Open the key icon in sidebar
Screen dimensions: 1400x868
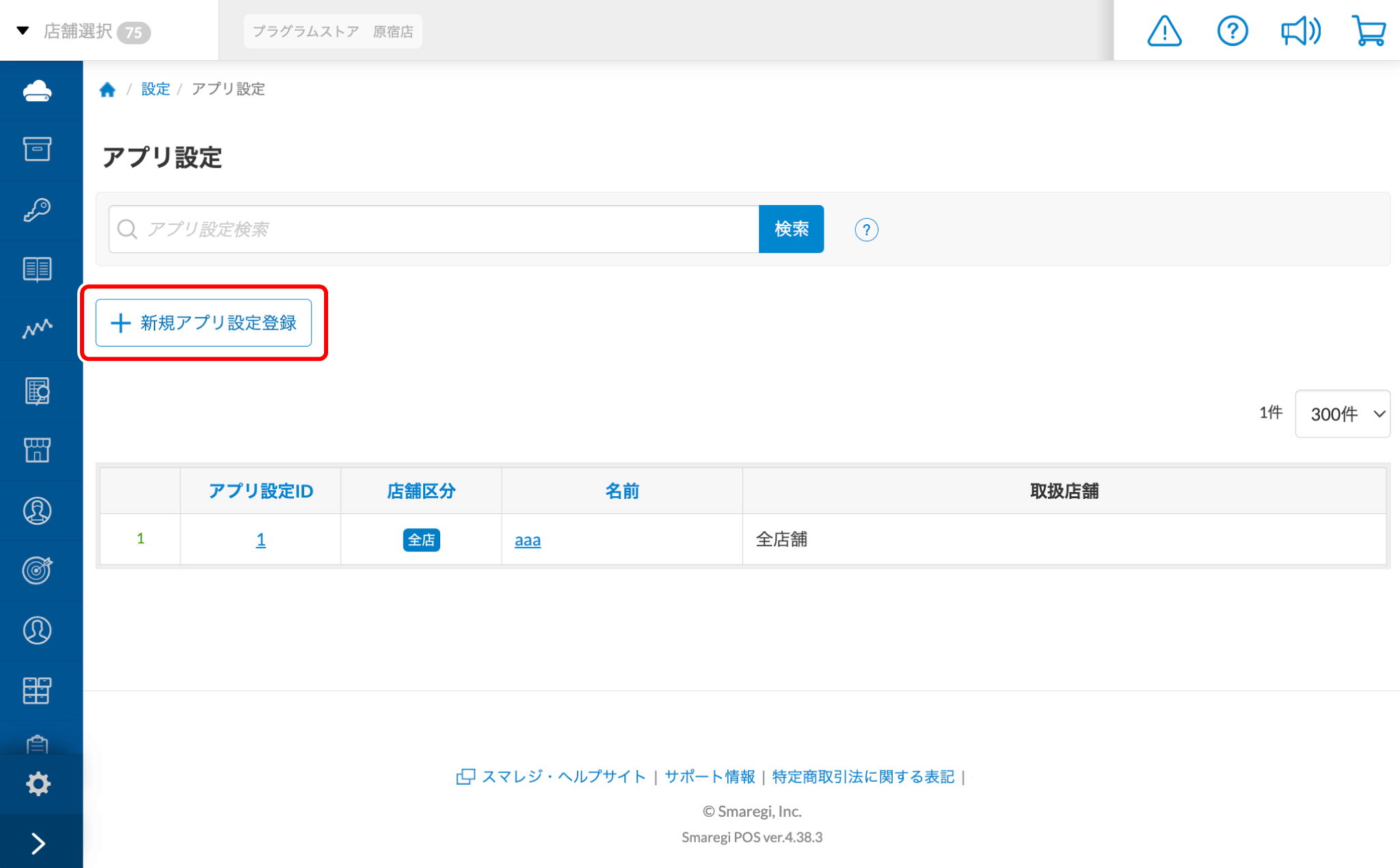pos(37,210)
